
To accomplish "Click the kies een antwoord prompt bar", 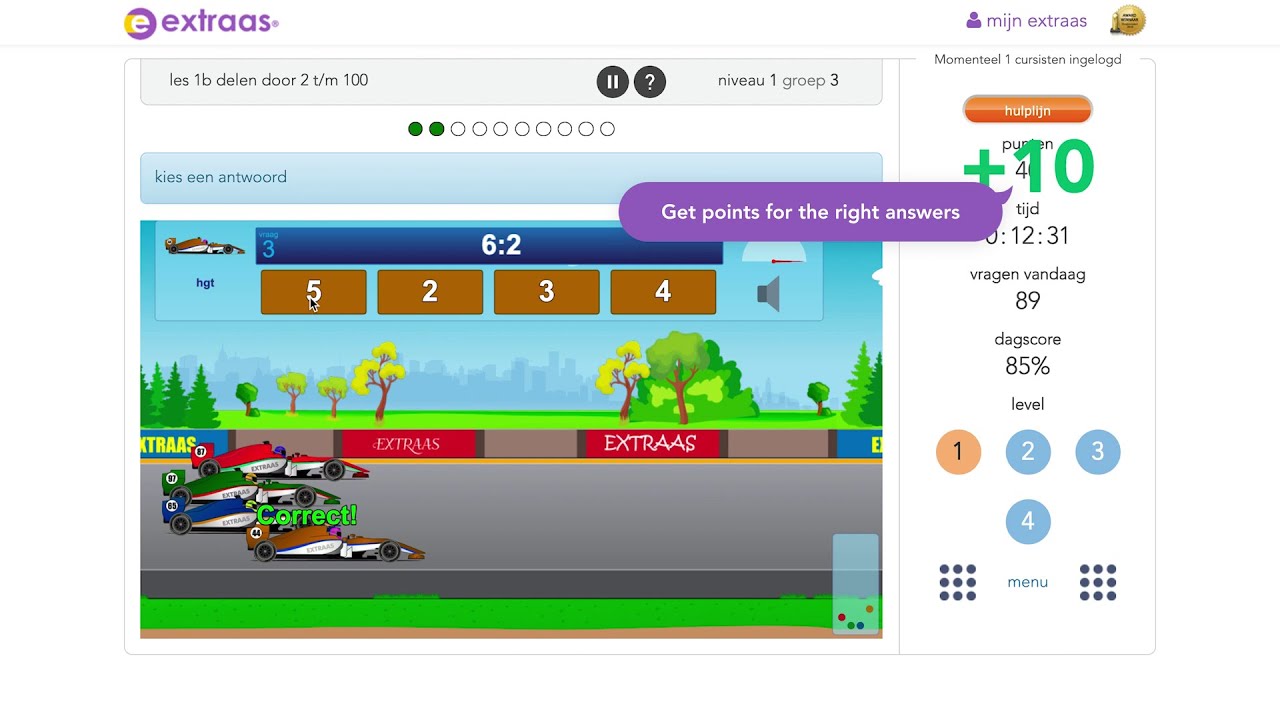I will point(511,178).
